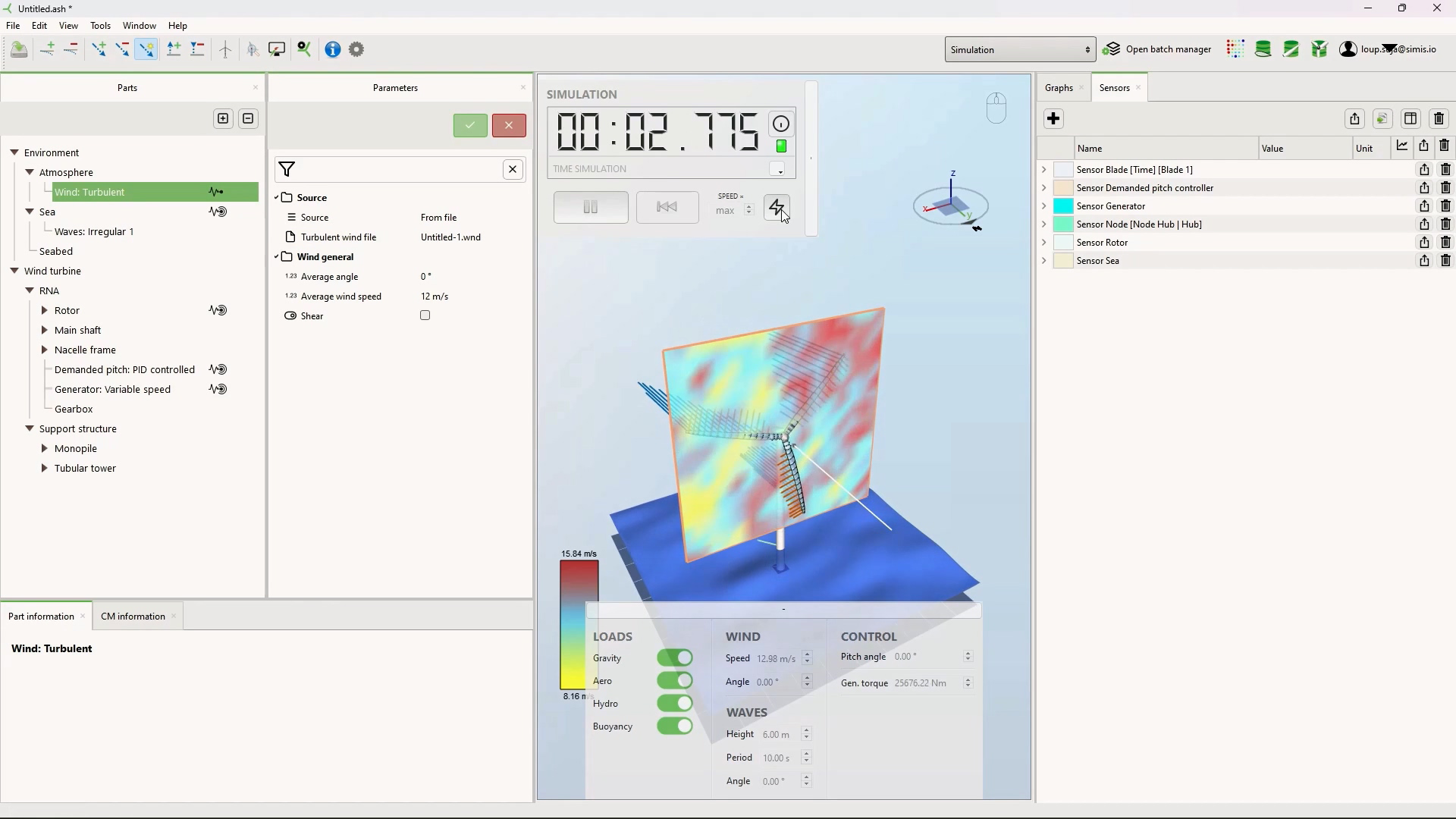Check the Shear checkbox

click(425, 316)
